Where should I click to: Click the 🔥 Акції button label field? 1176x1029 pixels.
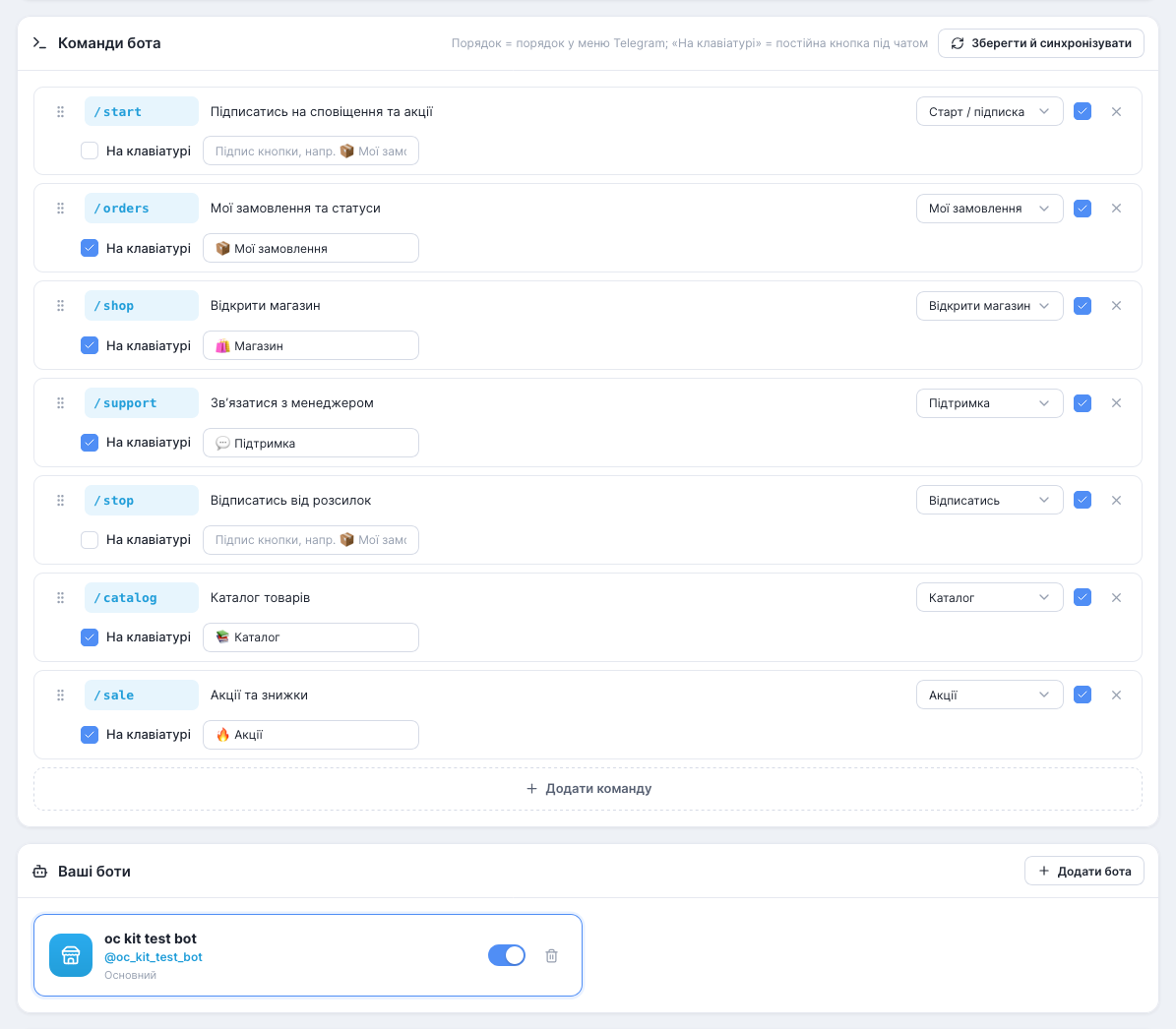[311, 735]
